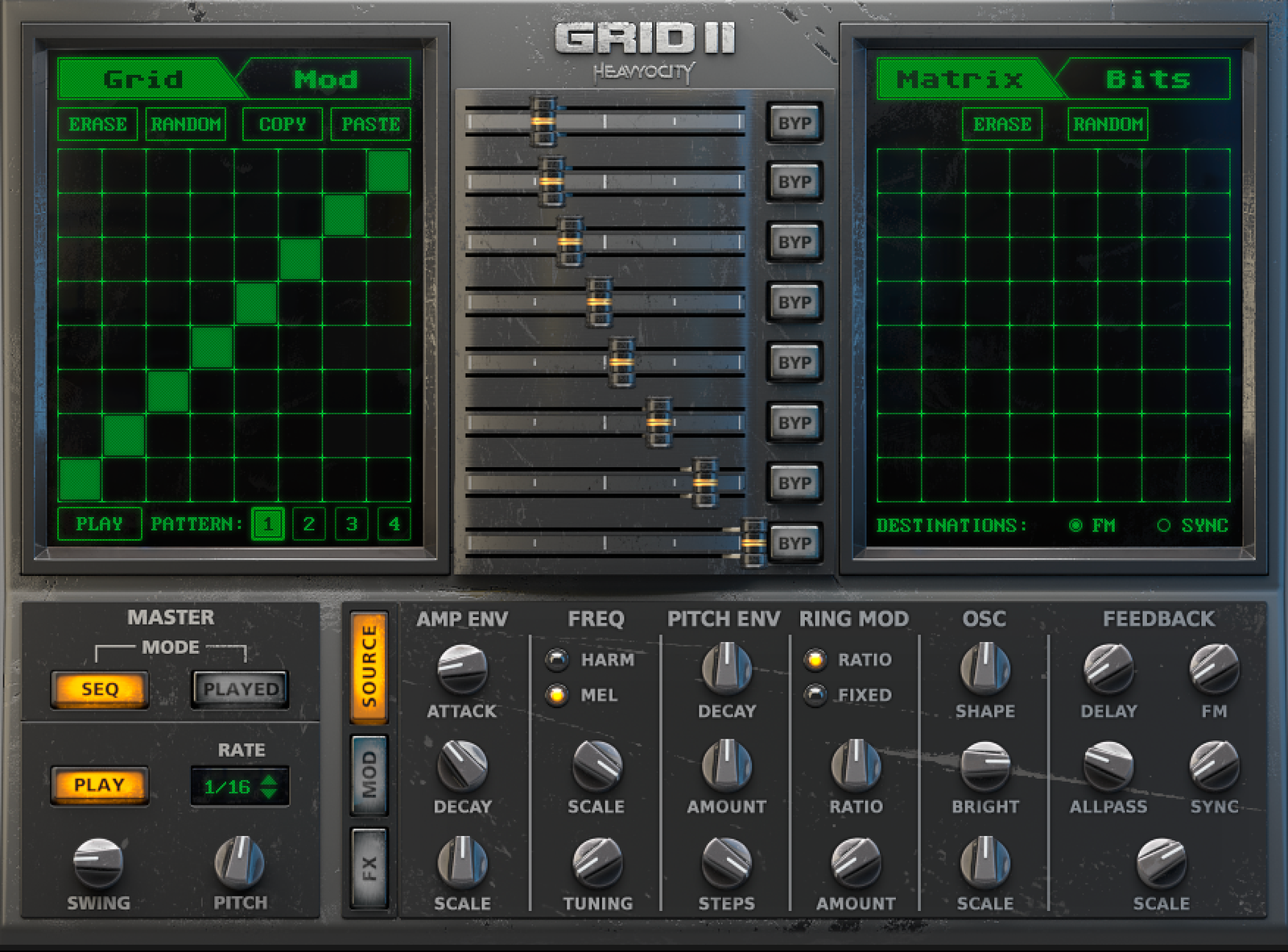1288x952 pixels.
Task: Select pattern number 3
Action: (352, 524)
